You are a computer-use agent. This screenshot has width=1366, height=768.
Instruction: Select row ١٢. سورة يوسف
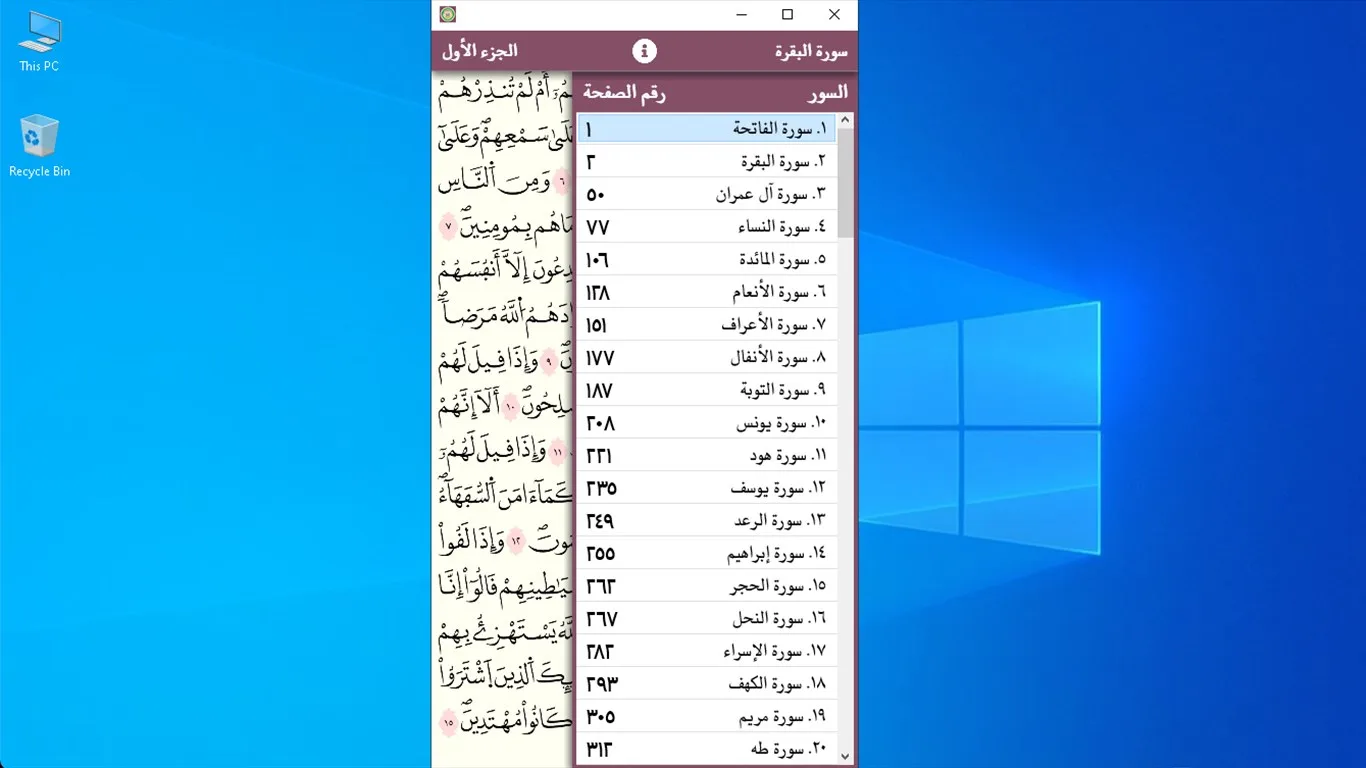706,488
